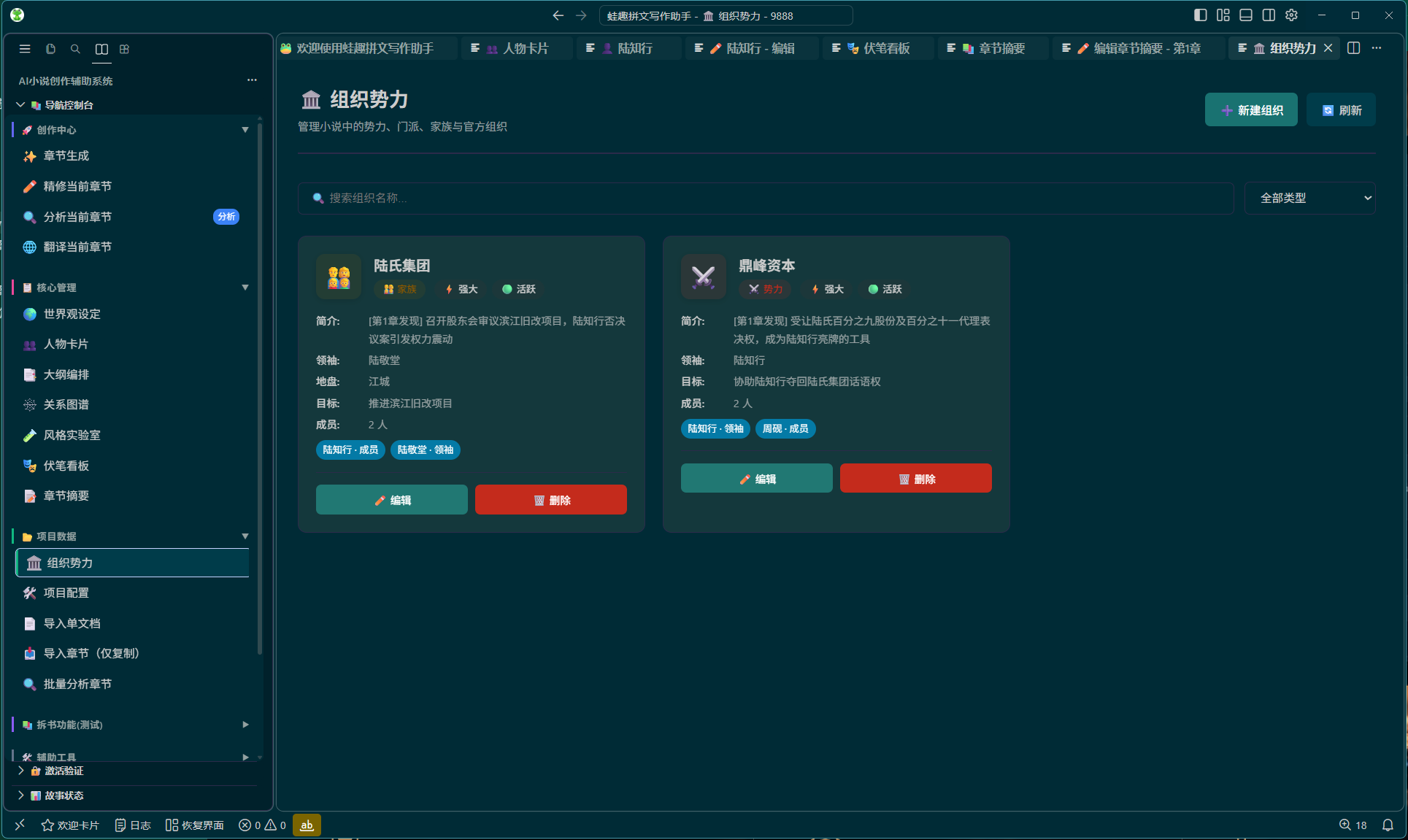This screenshot has width=1408, height=840.
Task: Open 翻译当前章节 in sidebar
Action: [x=132, y=247]
